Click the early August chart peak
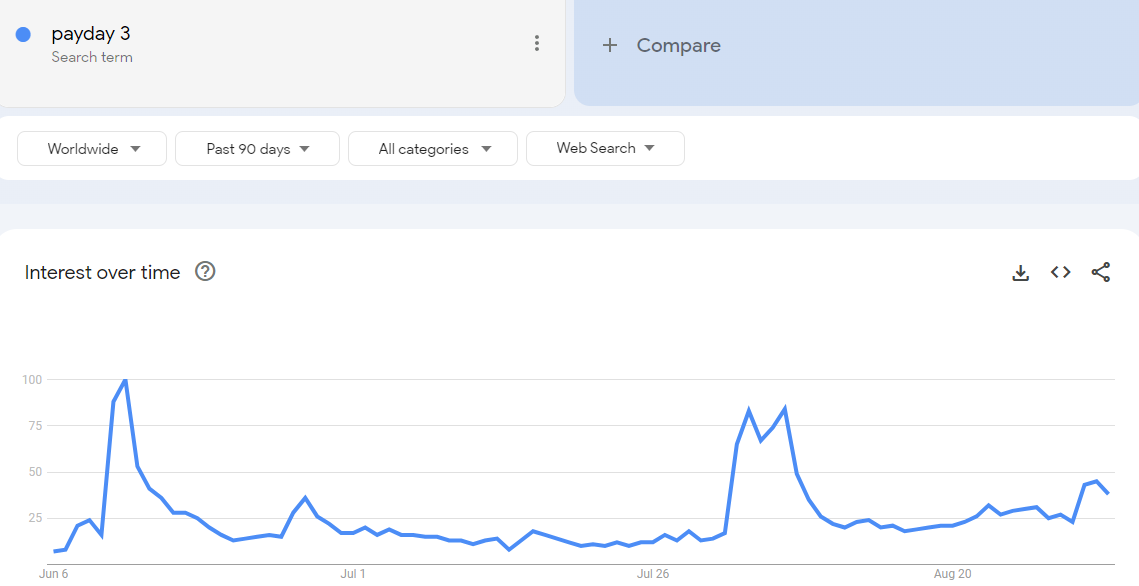 tap(785, 409)
